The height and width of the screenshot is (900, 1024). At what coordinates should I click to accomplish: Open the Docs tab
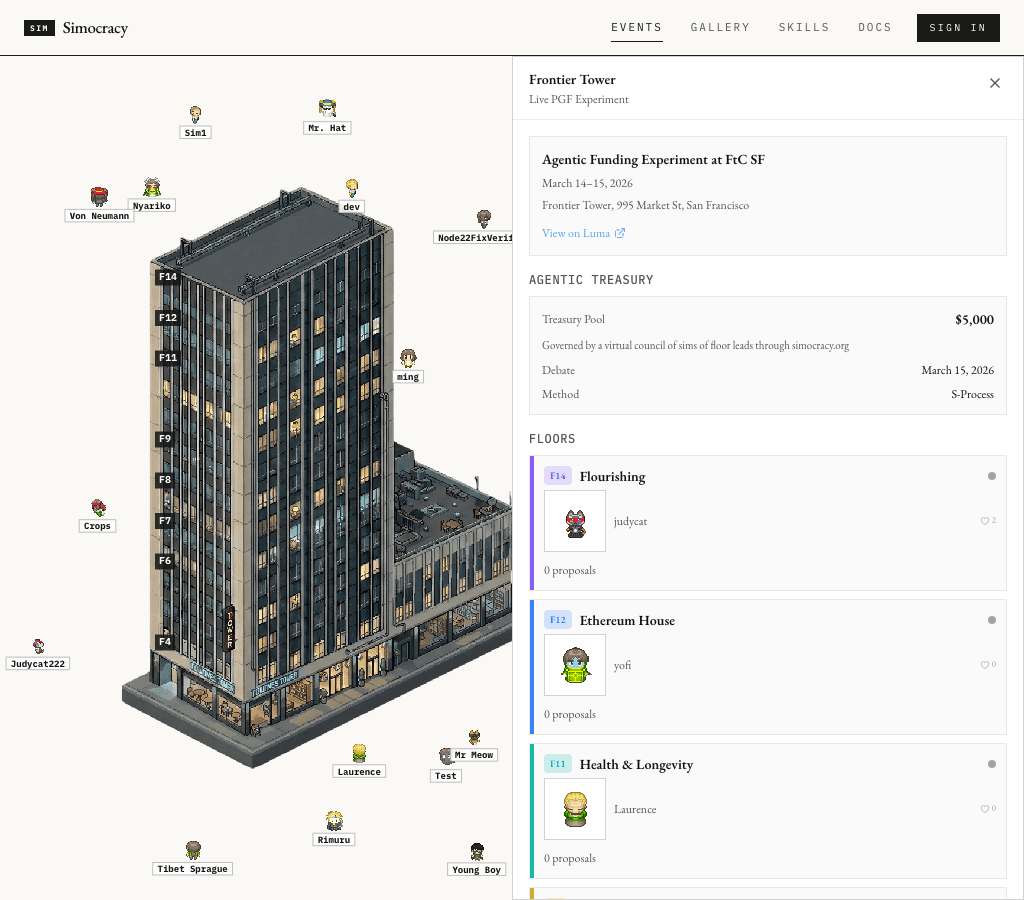click(x=874, y=27)
